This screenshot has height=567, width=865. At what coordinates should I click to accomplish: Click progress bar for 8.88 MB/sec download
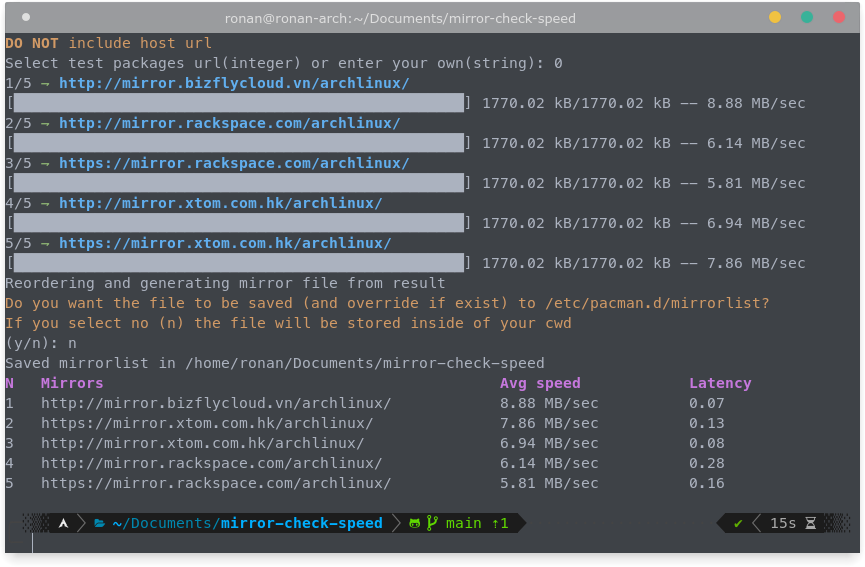[239, 103]
